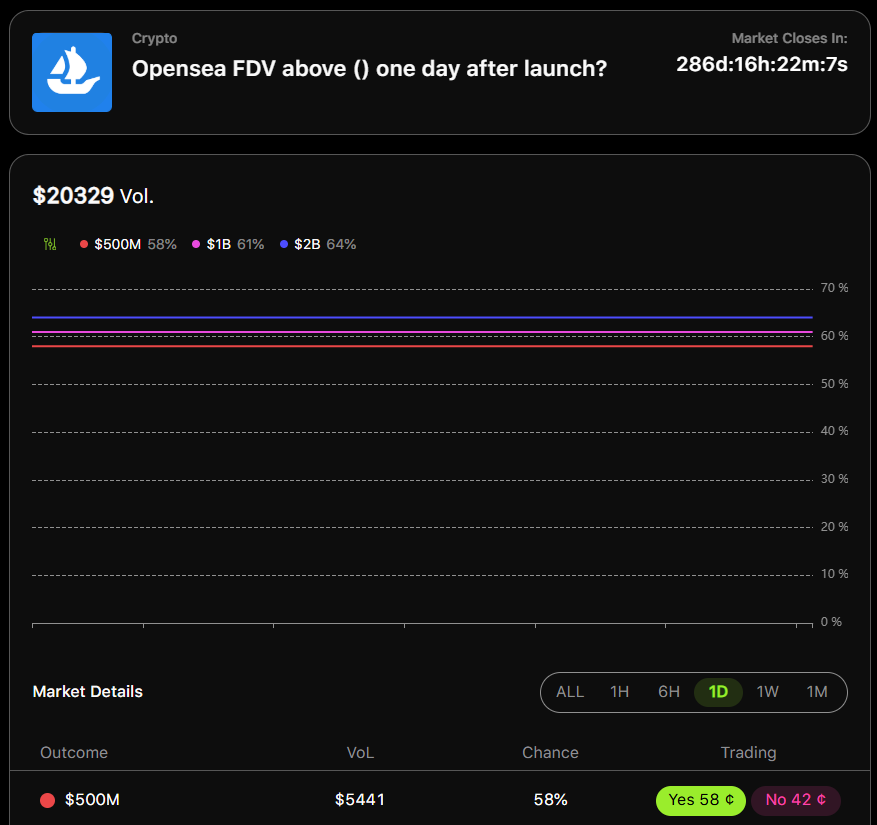Click the '50 %' axis label
Screen dimensions: 877x825
834,384
